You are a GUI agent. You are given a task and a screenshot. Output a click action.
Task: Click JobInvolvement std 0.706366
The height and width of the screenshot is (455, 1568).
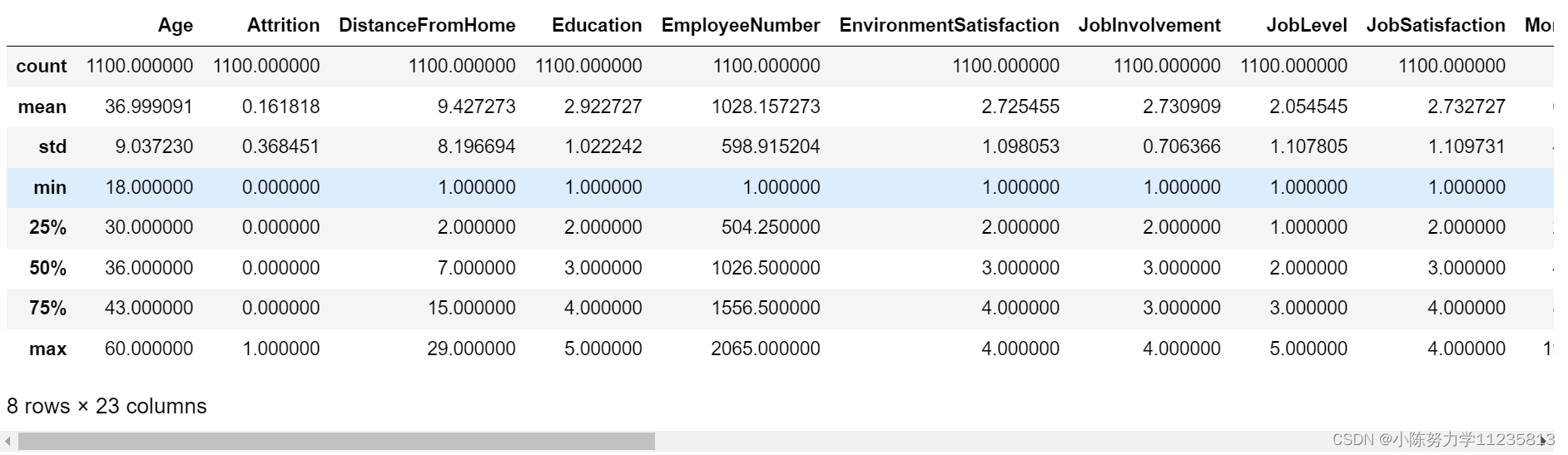tap(1182, 147)
